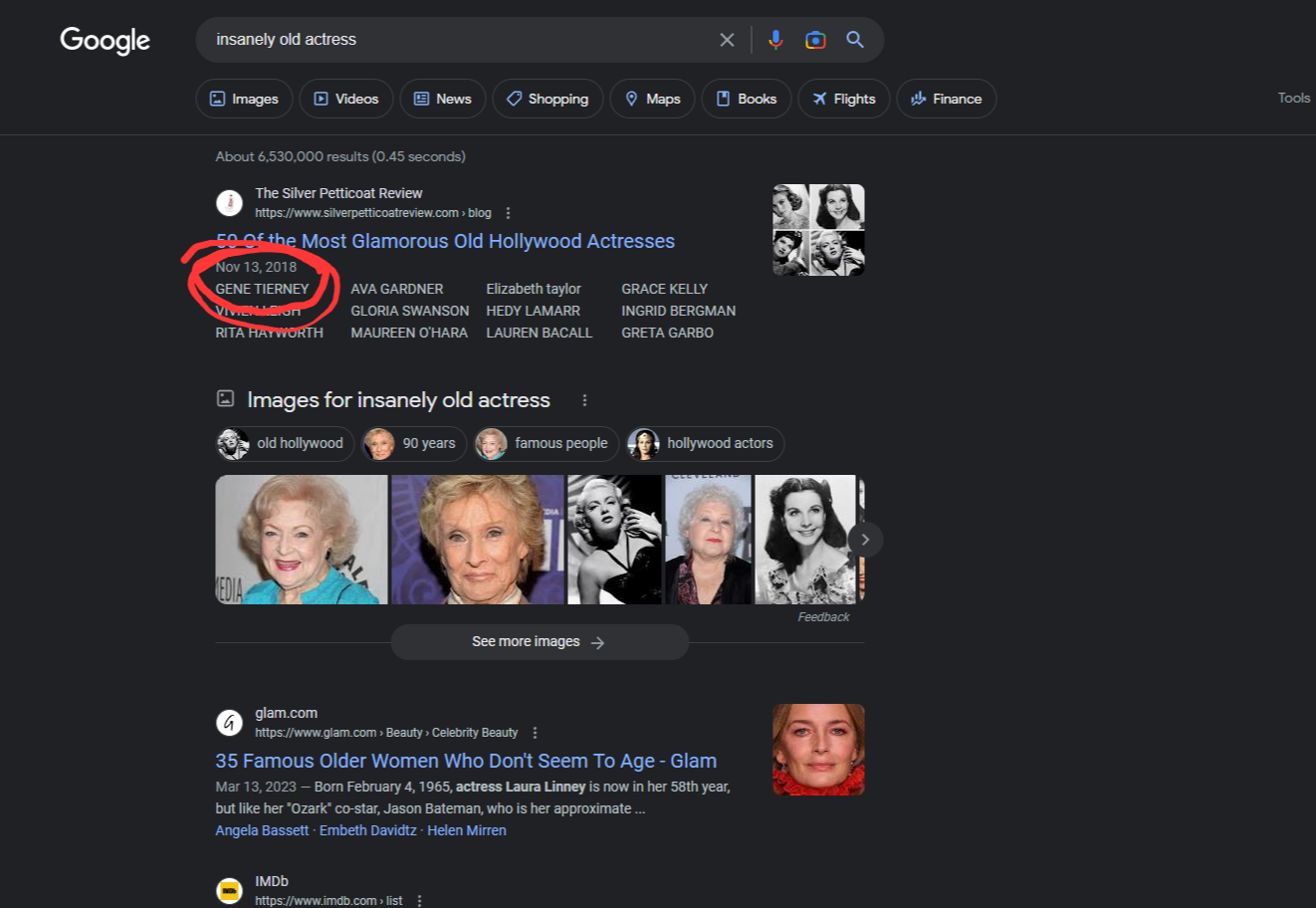The image size is (1316, 908).
Task: Click the magnifying glass search icon
Action: point(855,40)
